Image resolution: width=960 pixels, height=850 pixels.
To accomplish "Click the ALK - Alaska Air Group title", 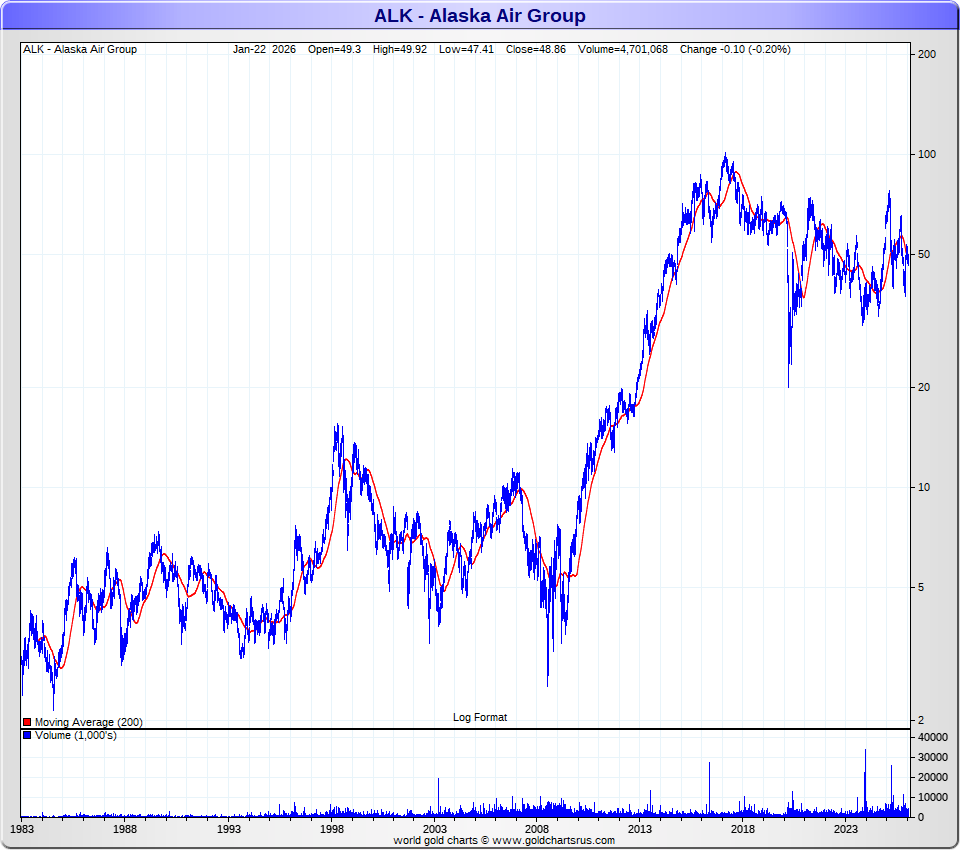I will pos(479,15).
